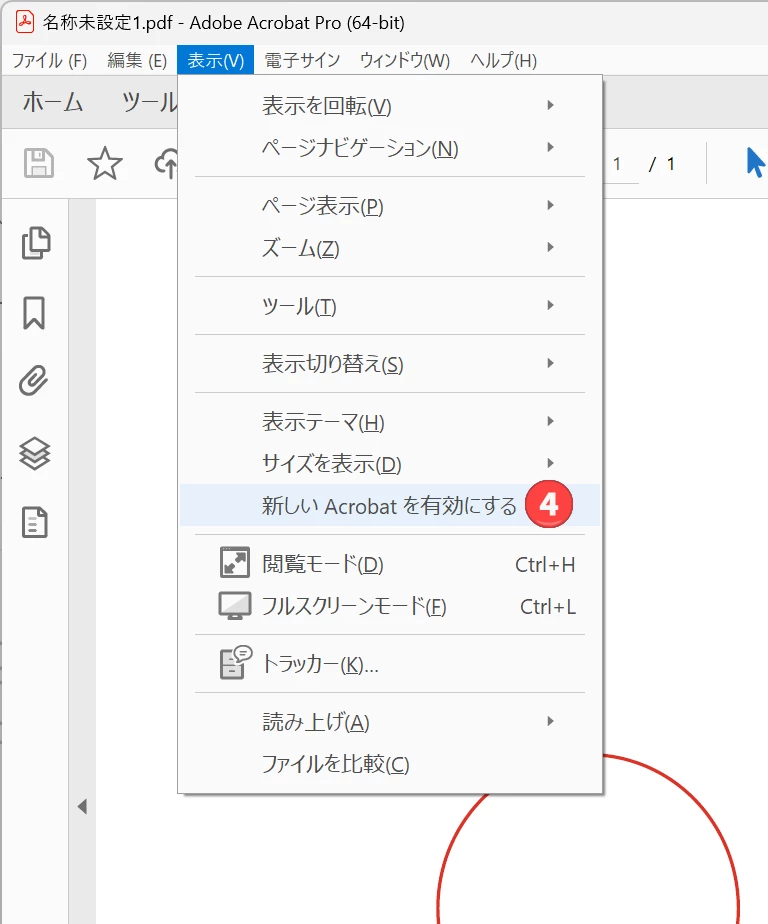Collapse the navigation pane with left triangle
The image size is (768, 924).
(x=83, y=806)
